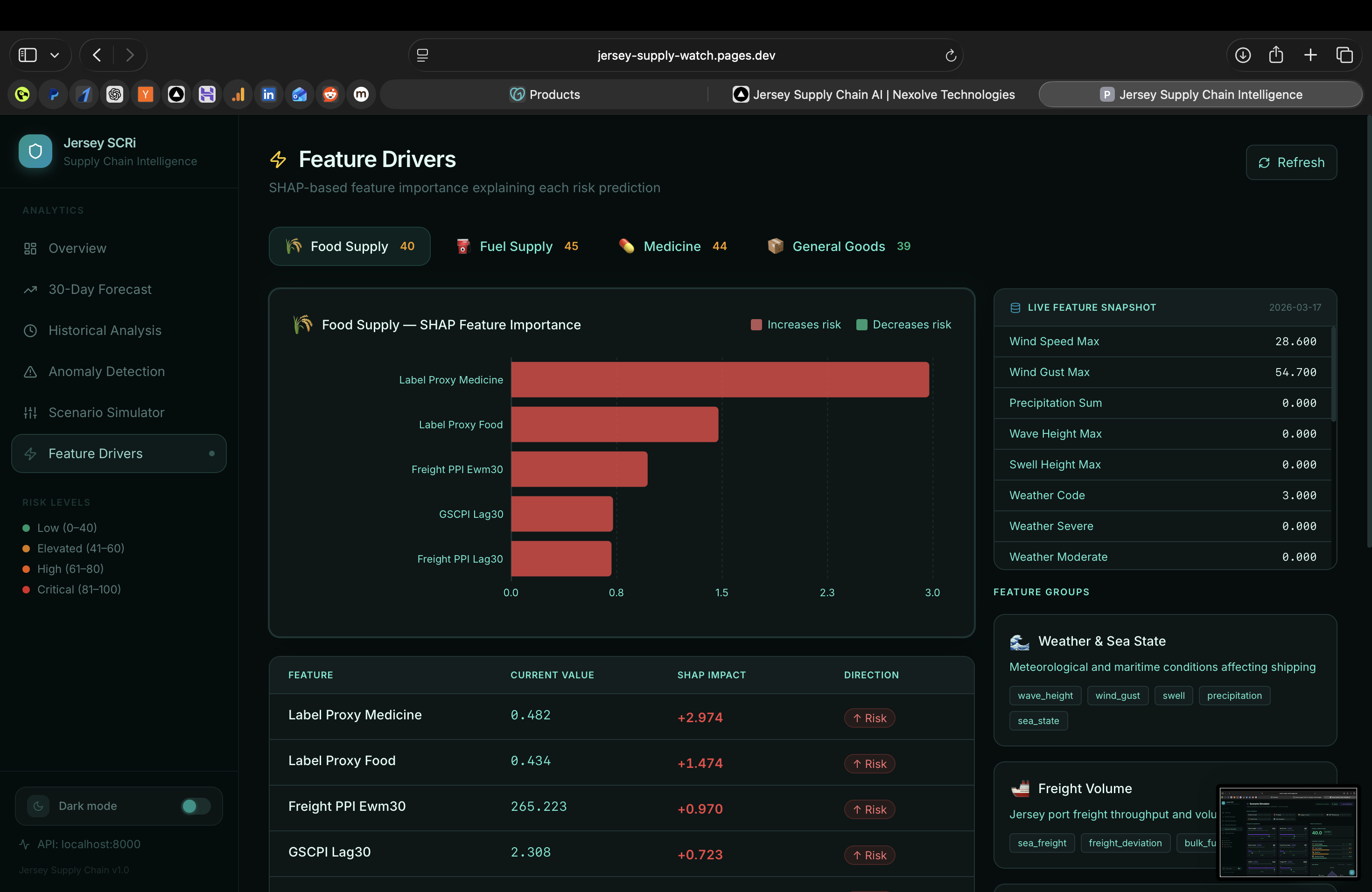Click the share icon in toolbar
The height and width of the screenshot is (892, 1372).
click(x=1276, y=56)
